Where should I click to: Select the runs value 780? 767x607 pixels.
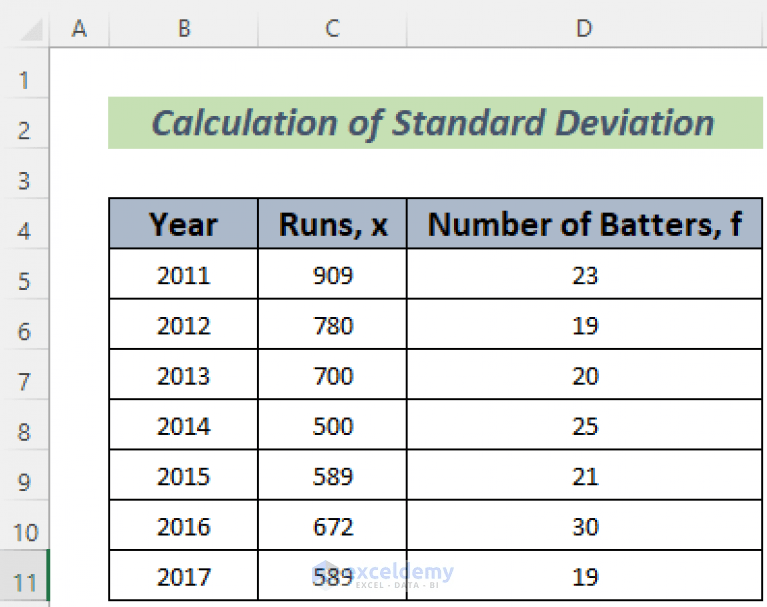tap(333, 325)
